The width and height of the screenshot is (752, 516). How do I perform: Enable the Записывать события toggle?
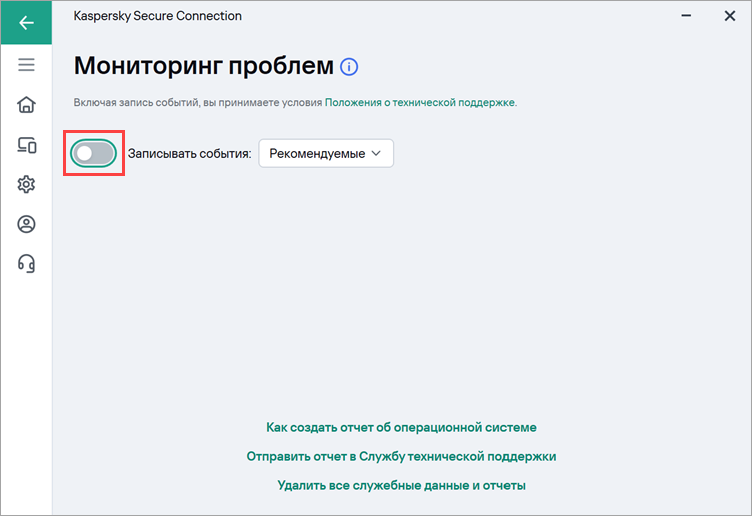pos(94,153)
